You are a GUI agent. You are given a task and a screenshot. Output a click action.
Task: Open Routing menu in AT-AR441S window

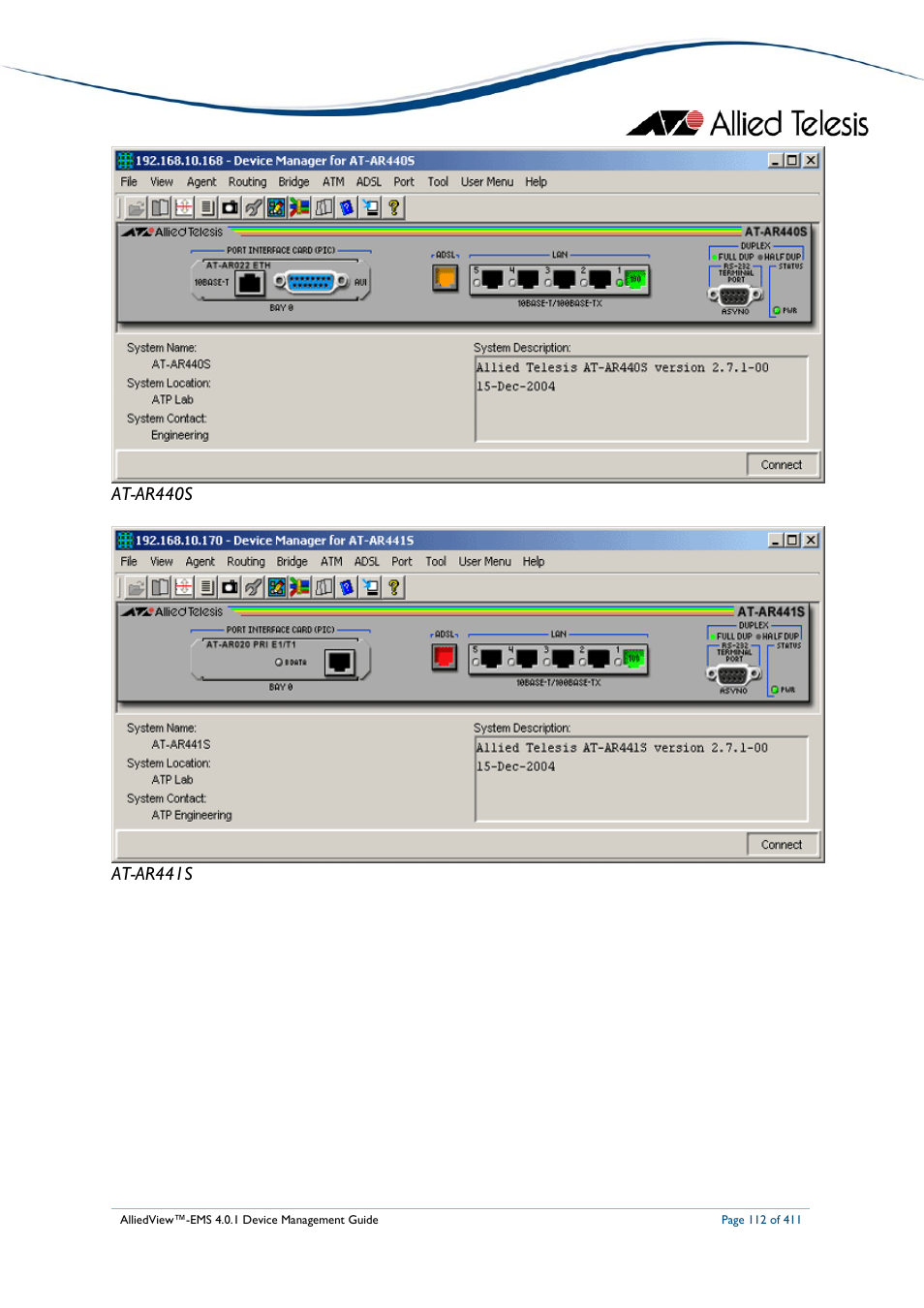[246, 562]
